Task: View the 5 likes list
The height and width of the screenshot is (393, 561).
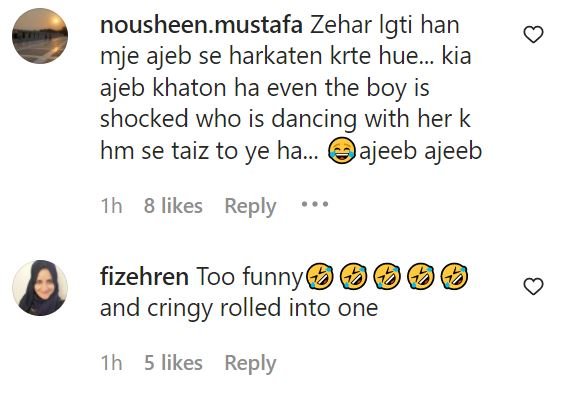Action: pyautogui.click(x=173, y=363)
